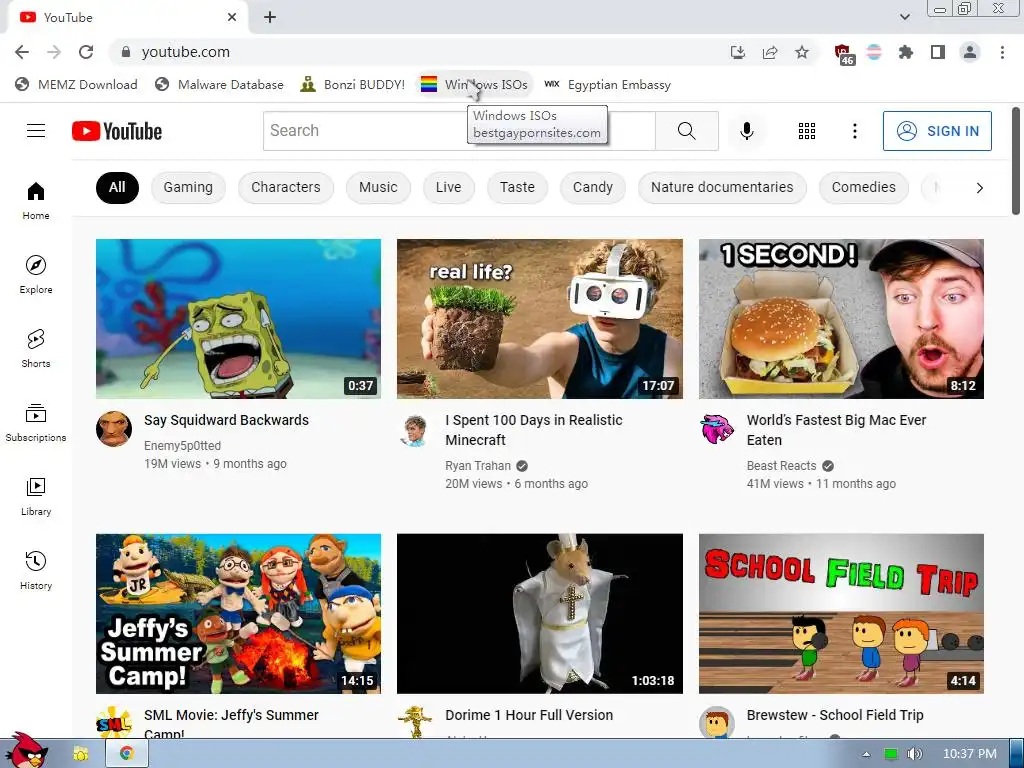Screen dimensions: 1024x768
Task: Click in the YouTube Search field
Action: coord(459,131)
